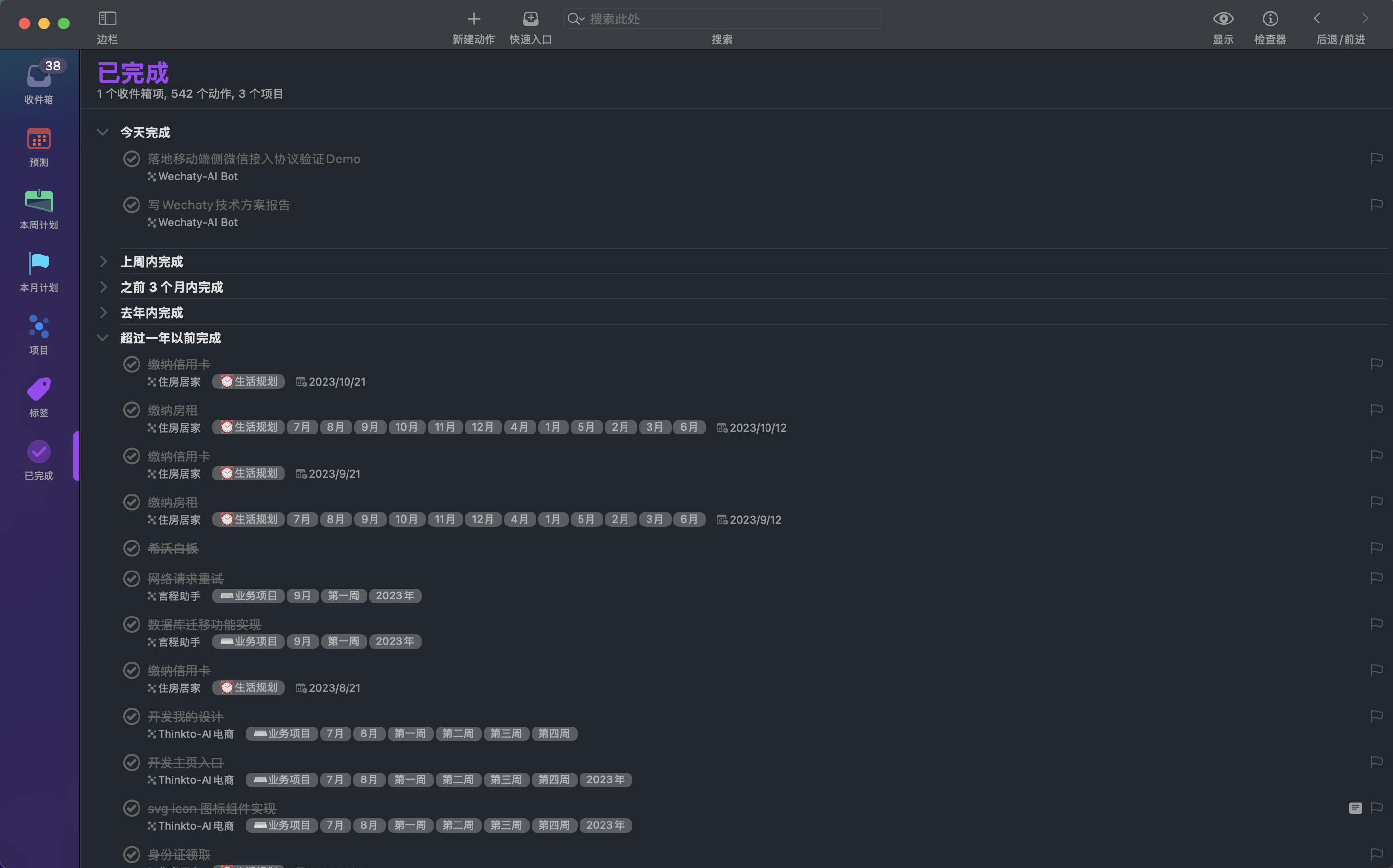This screenshot has width=1393, height=868.
Task: Collapse the 今天完成 group
Action: 103,133
